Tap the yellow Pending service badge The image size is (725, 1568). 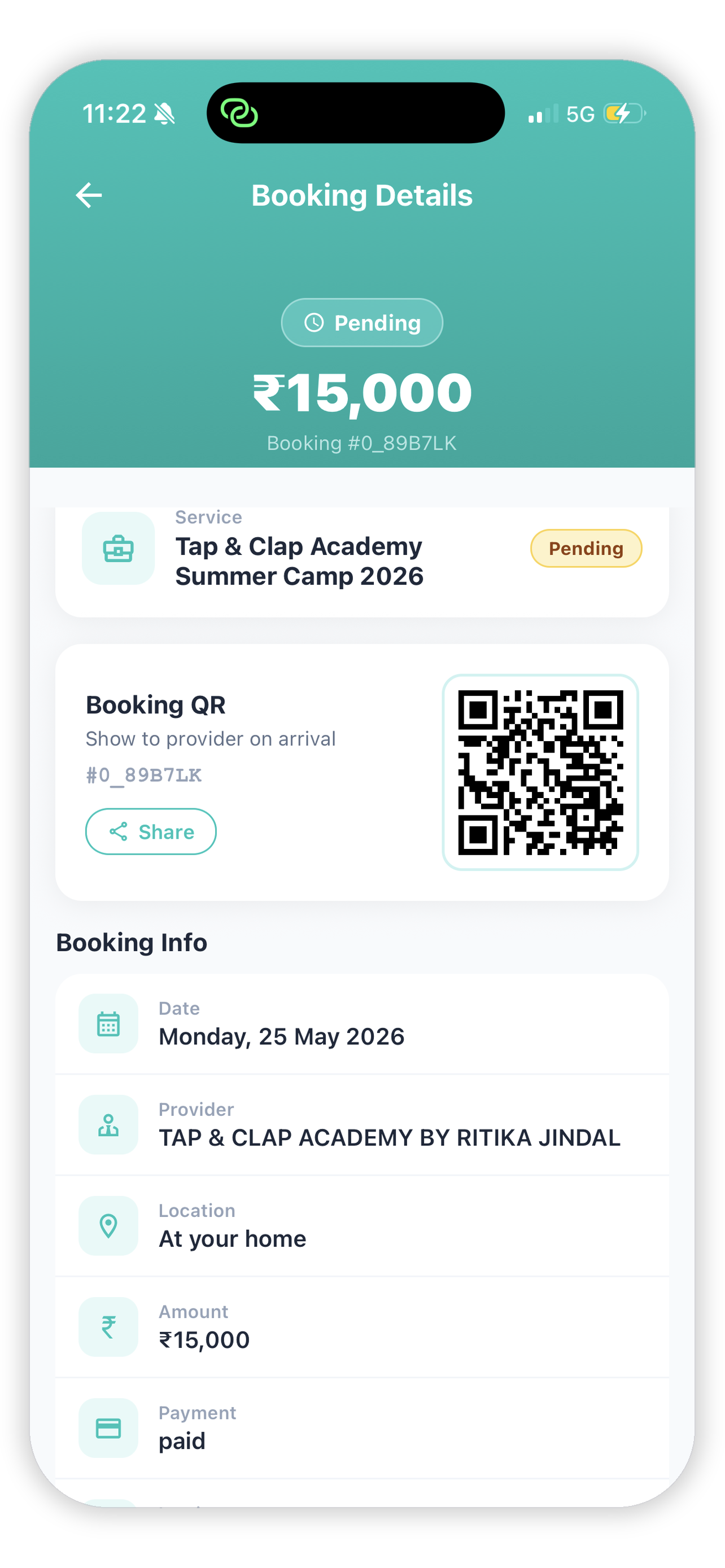(x=586, y=549)
